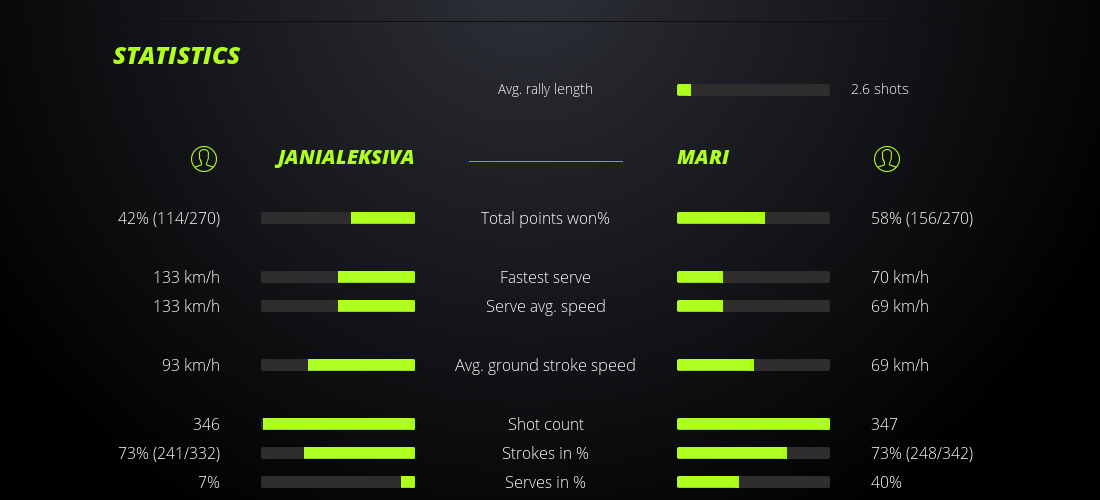Image resolution: width=1100 pixels, height=500 pixels.
Task: Select the Serve avg. speed label
Action: (545, 306)
